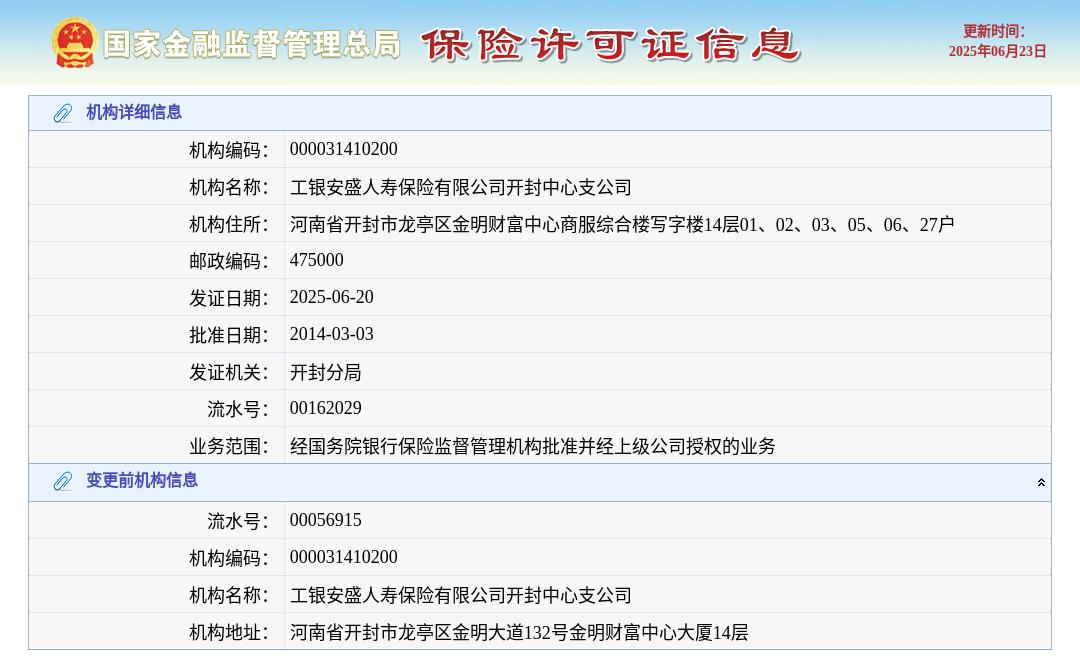Click the update date 2025年06月23日
Viewport: 1080px width, 664px height.
[x=997, y=51]
